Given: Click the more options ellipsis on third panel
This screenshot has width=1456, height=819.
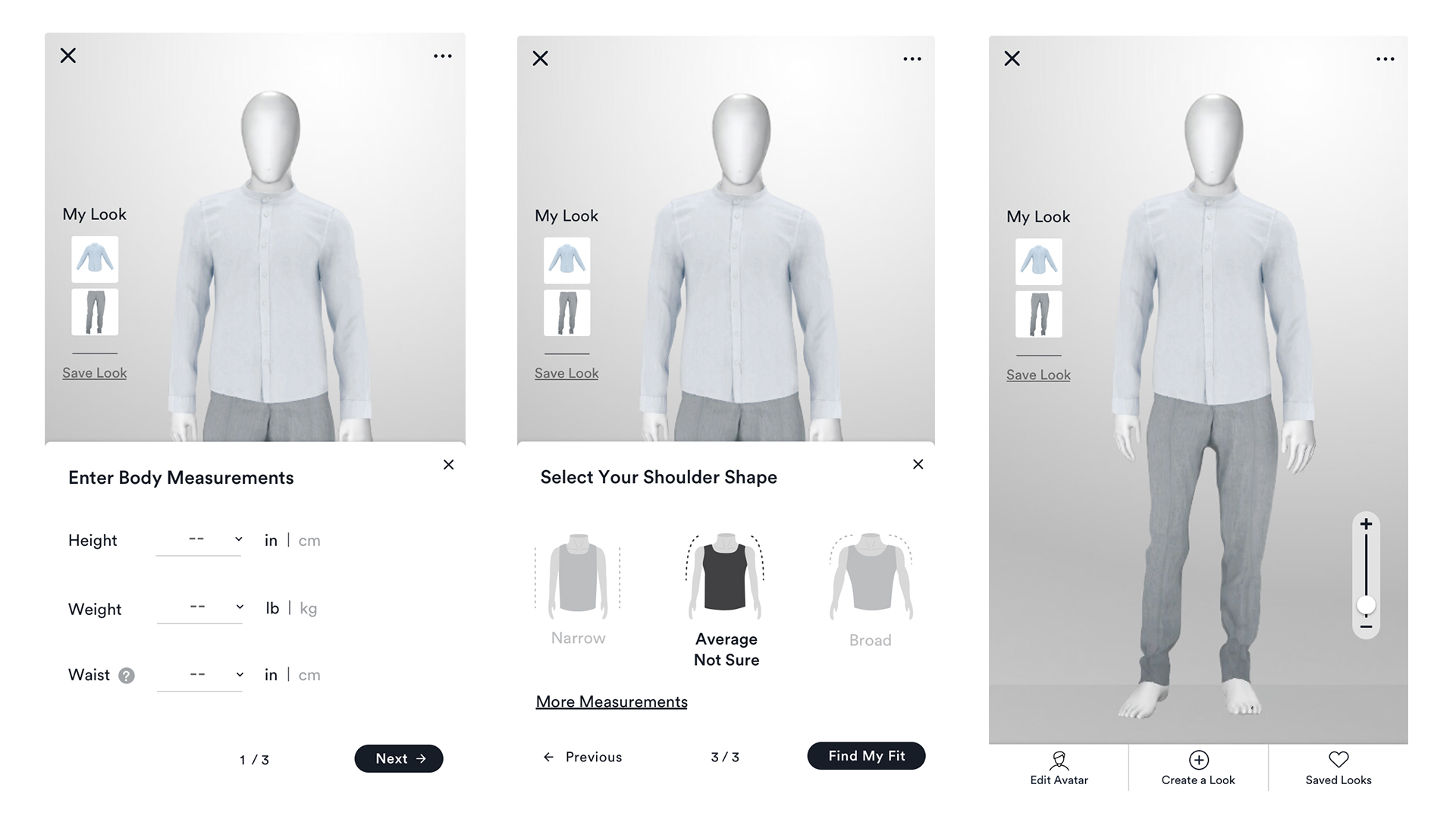Looking at the screenshot, I should pyautogui.click(x=1384, y=58).
